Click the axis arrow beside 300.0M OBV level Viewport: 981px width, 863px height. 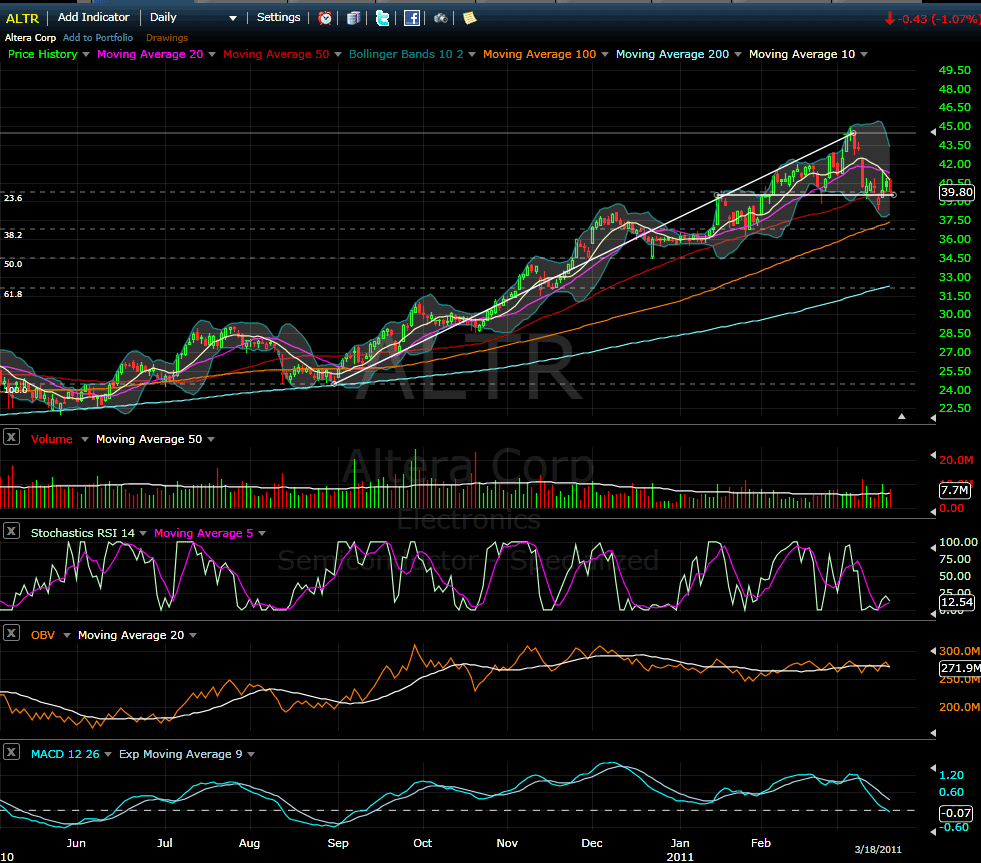pos(933,651)
